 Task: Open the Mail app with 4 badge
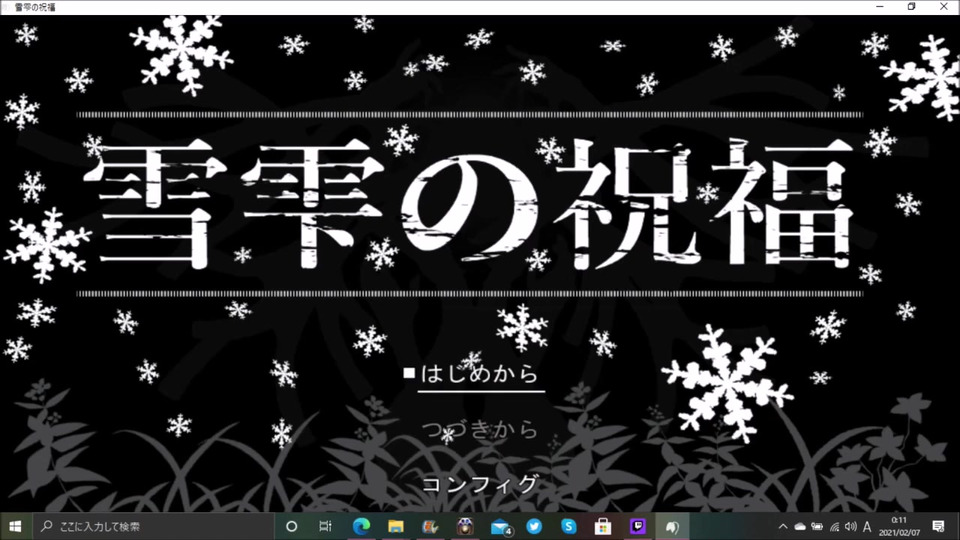point(500,527)
